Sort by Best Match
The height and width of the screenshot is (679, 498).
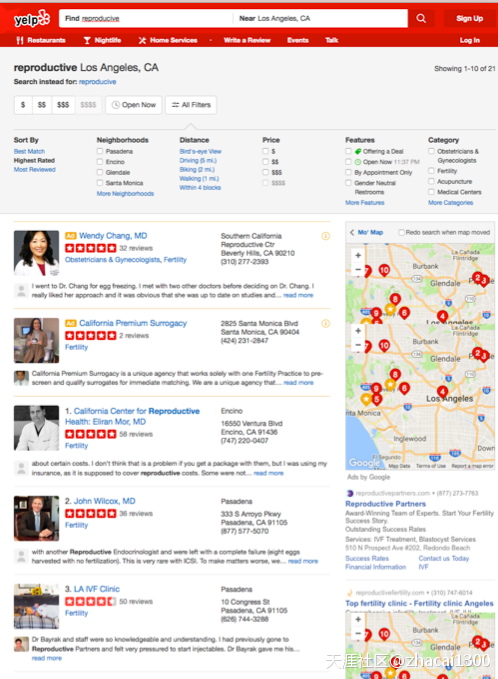29,152
